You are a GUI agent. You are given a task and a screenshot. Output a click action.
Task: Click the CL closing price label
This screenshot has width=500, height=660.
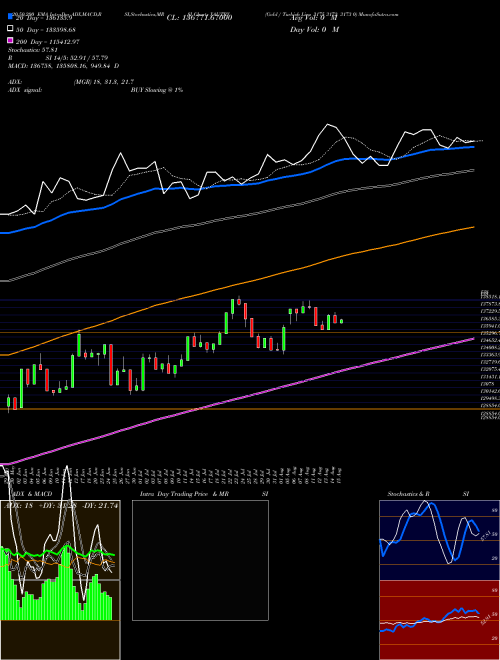(199, 18)
